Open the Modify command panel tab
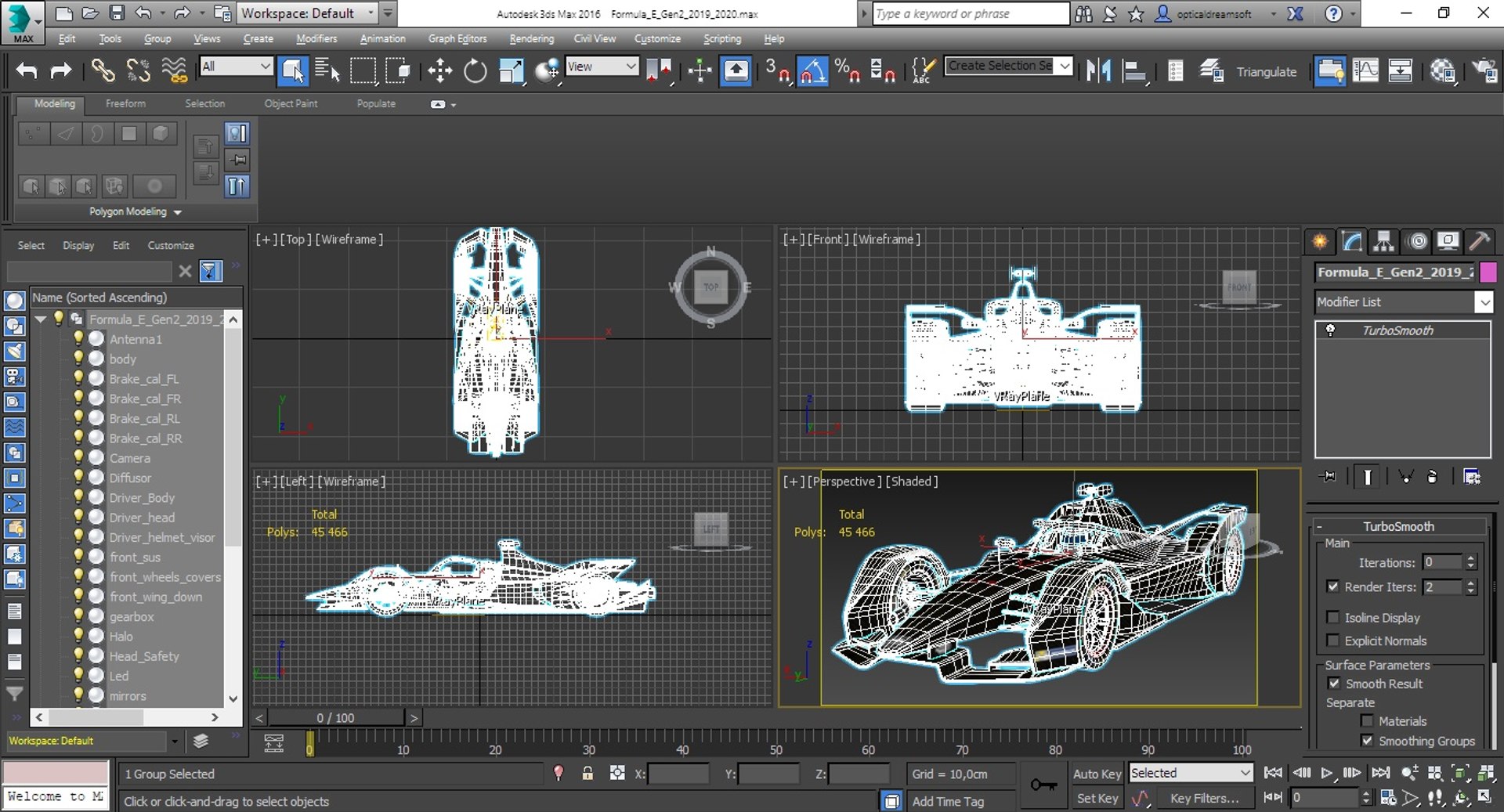Image resolution: width=1504 pixels, height=812 pixels. point(1352,241)
